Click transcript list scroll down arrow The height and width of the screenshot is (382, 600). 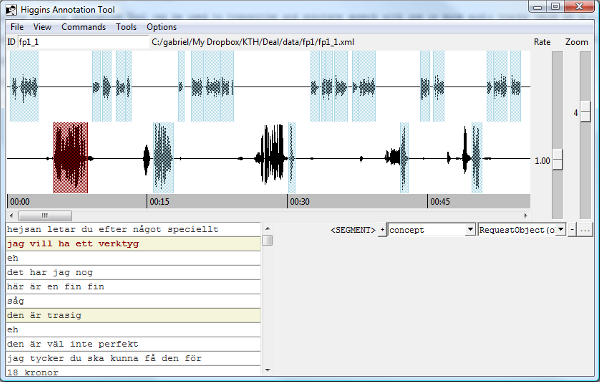[x=267, y=370]
